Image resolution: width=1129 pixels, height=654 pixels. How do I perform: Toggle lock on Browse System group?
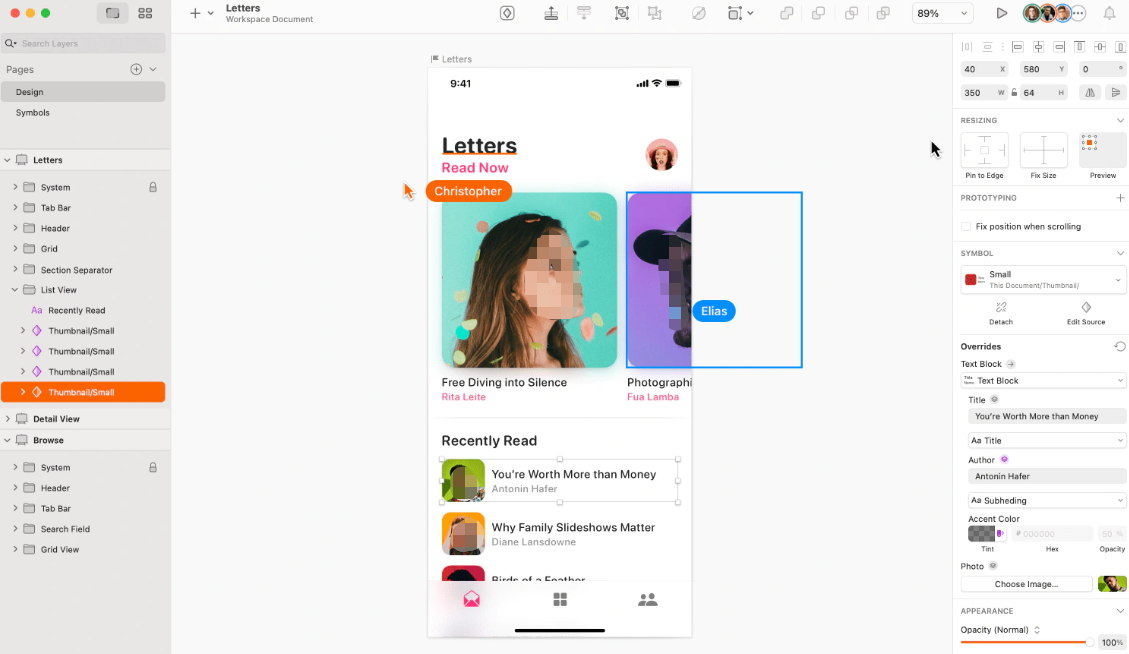pyautogui.click(x=153, y=467)
